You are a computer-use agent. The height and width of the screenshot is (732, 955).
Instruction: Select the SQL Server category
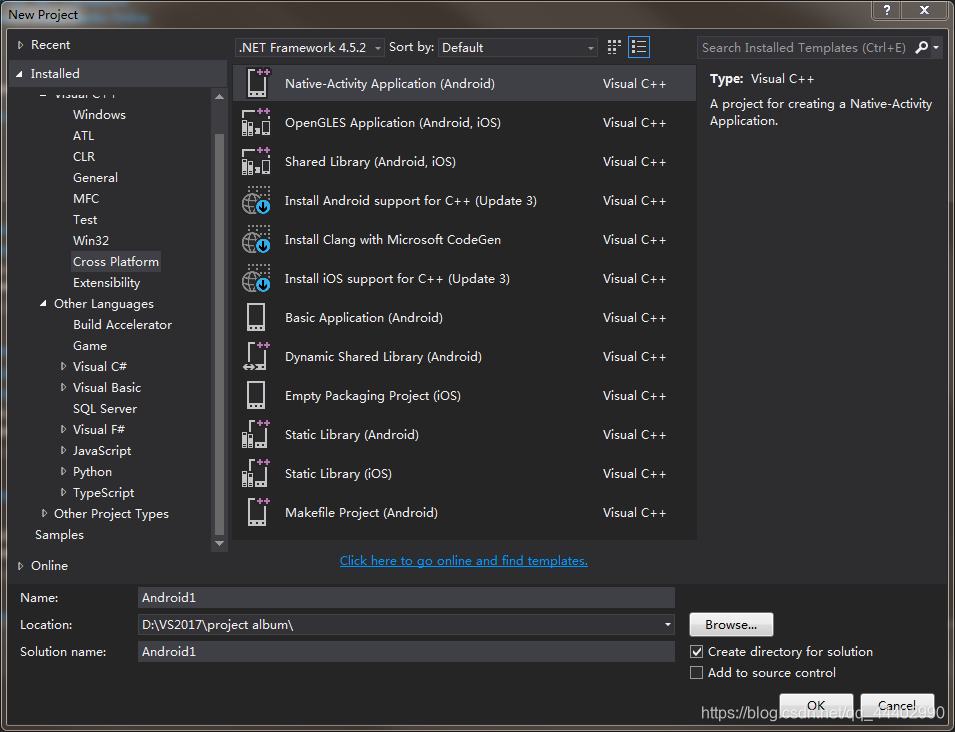pyautogui.click(x=105, y=409)
